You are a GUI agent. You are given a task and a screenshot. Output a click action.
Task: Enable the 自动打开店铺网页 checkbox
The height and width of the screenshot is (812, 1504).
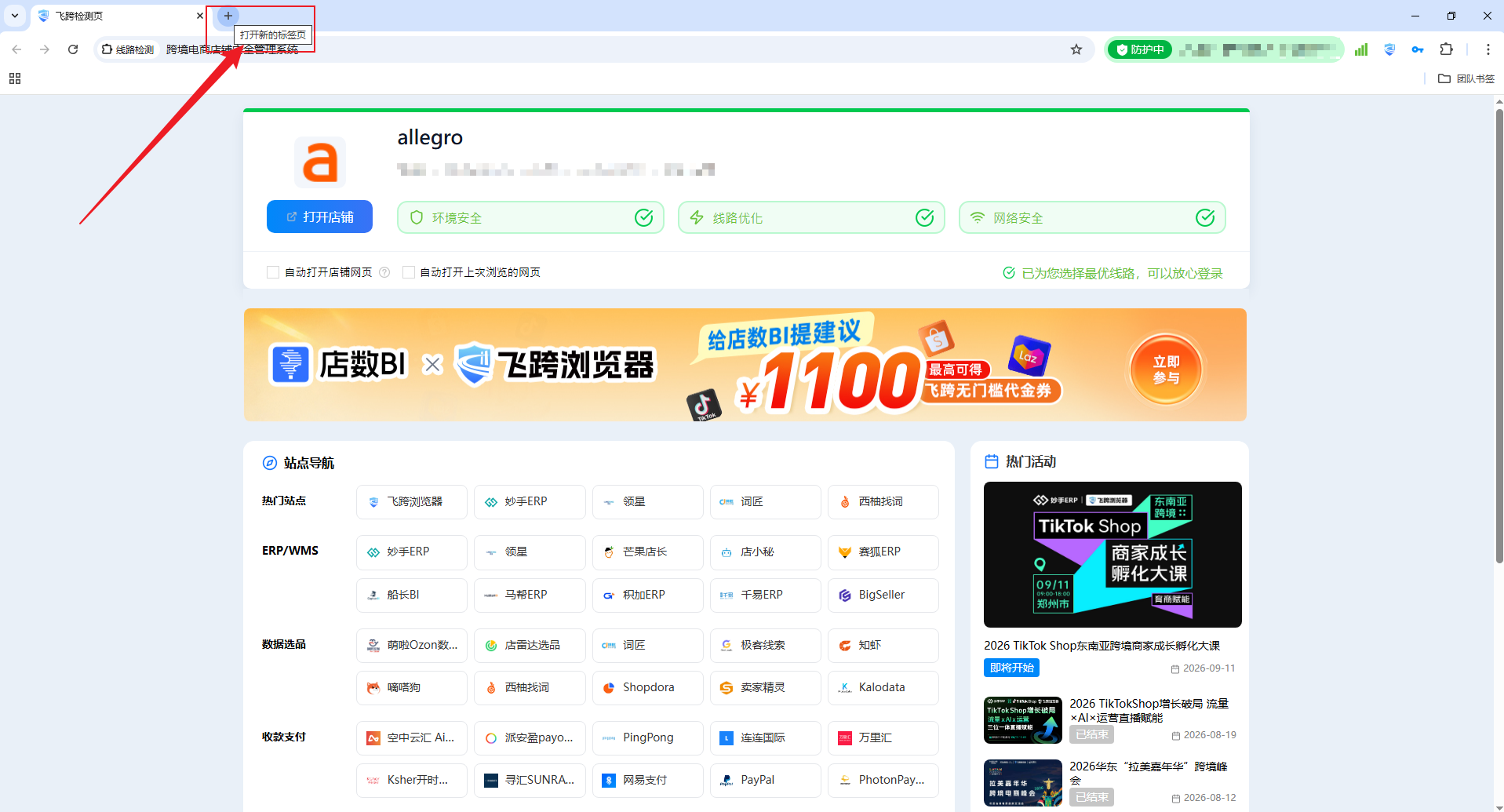point(273,272)
